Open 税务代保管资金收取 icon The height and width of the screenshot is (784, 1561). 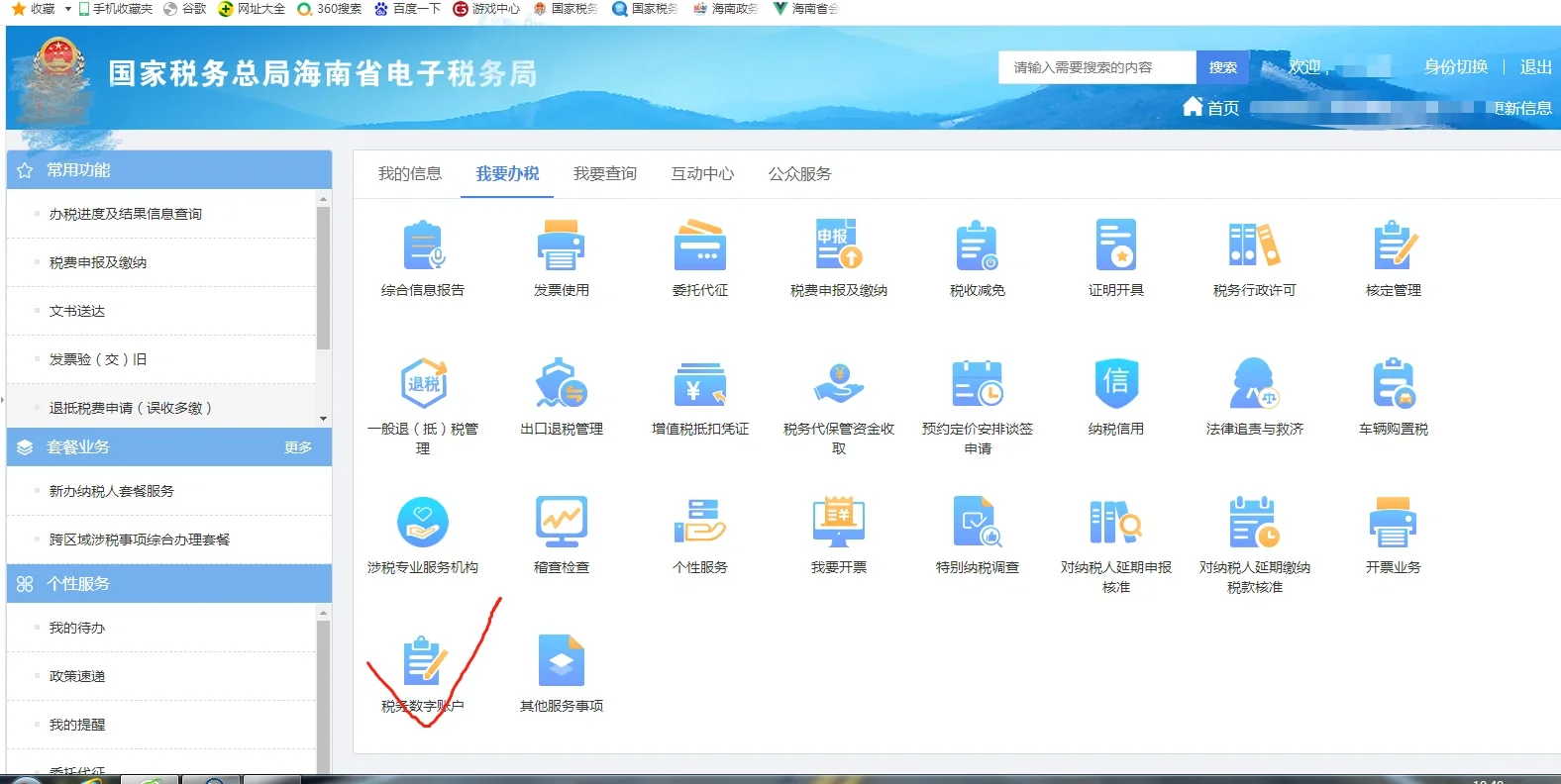838,383
